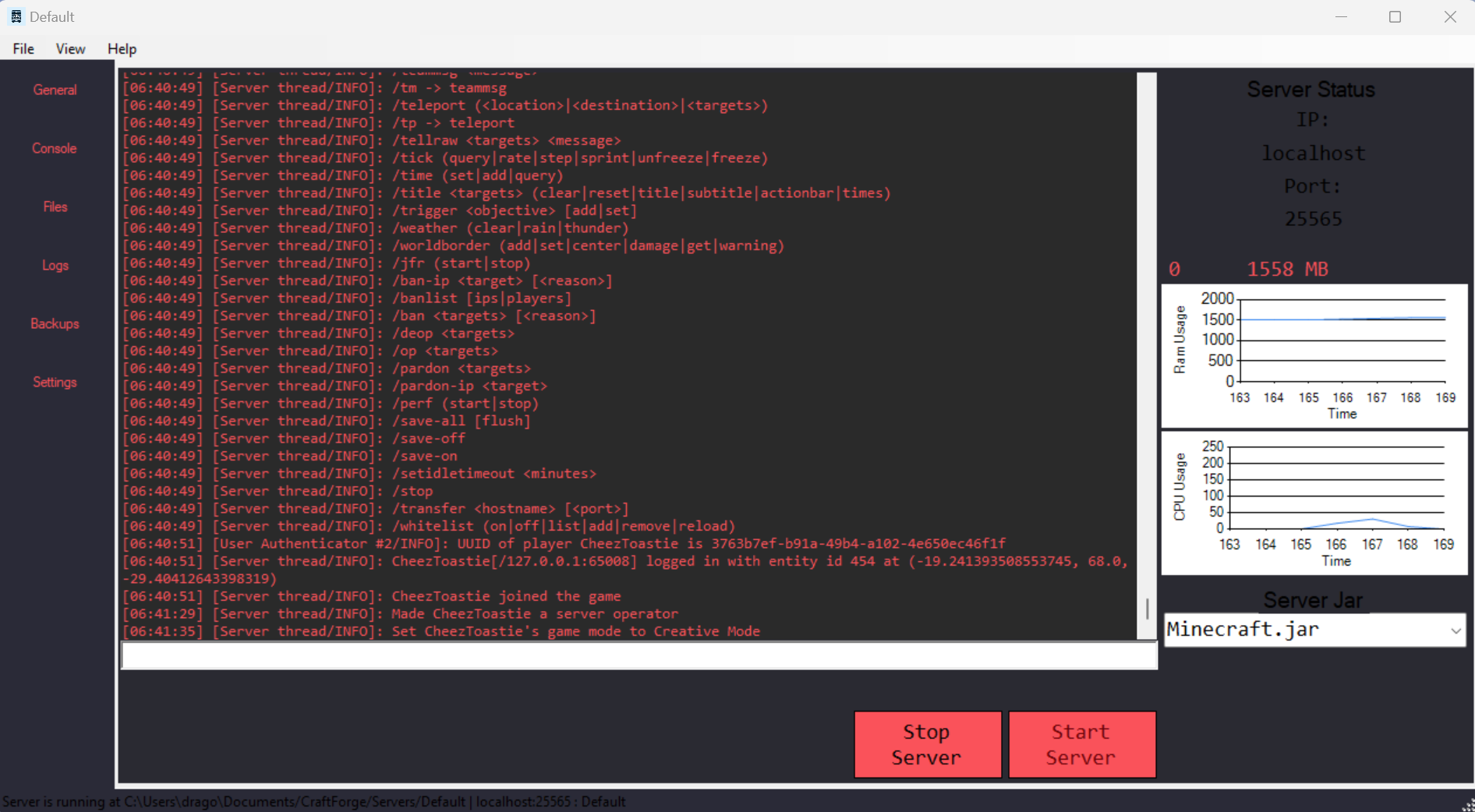This screenshot has height=812, width=1475.
Task: Click the '/whitelist' command log line
Action: (x=429, y=526)
